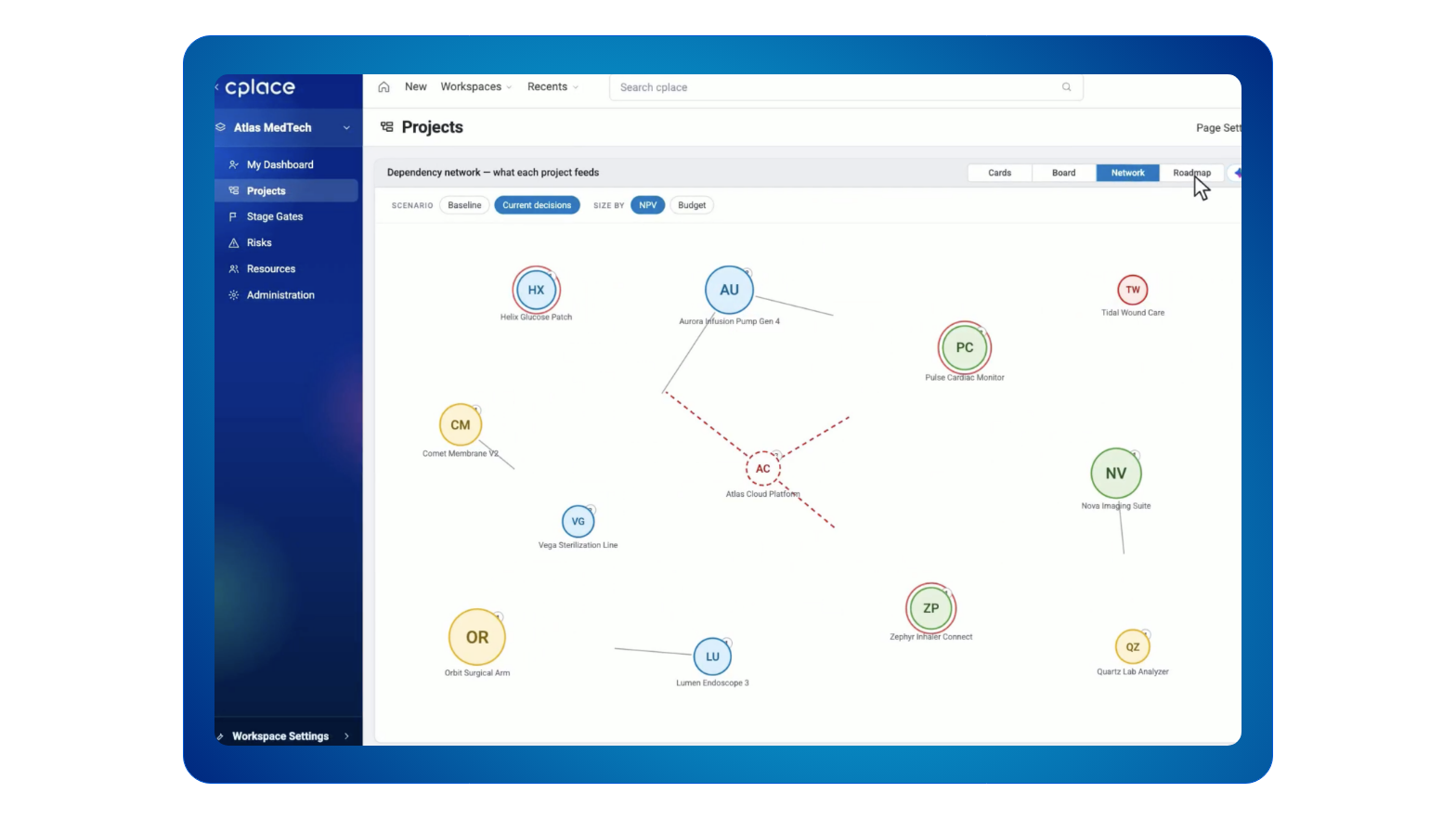Switch to the Board view tab

[1064, 173]
